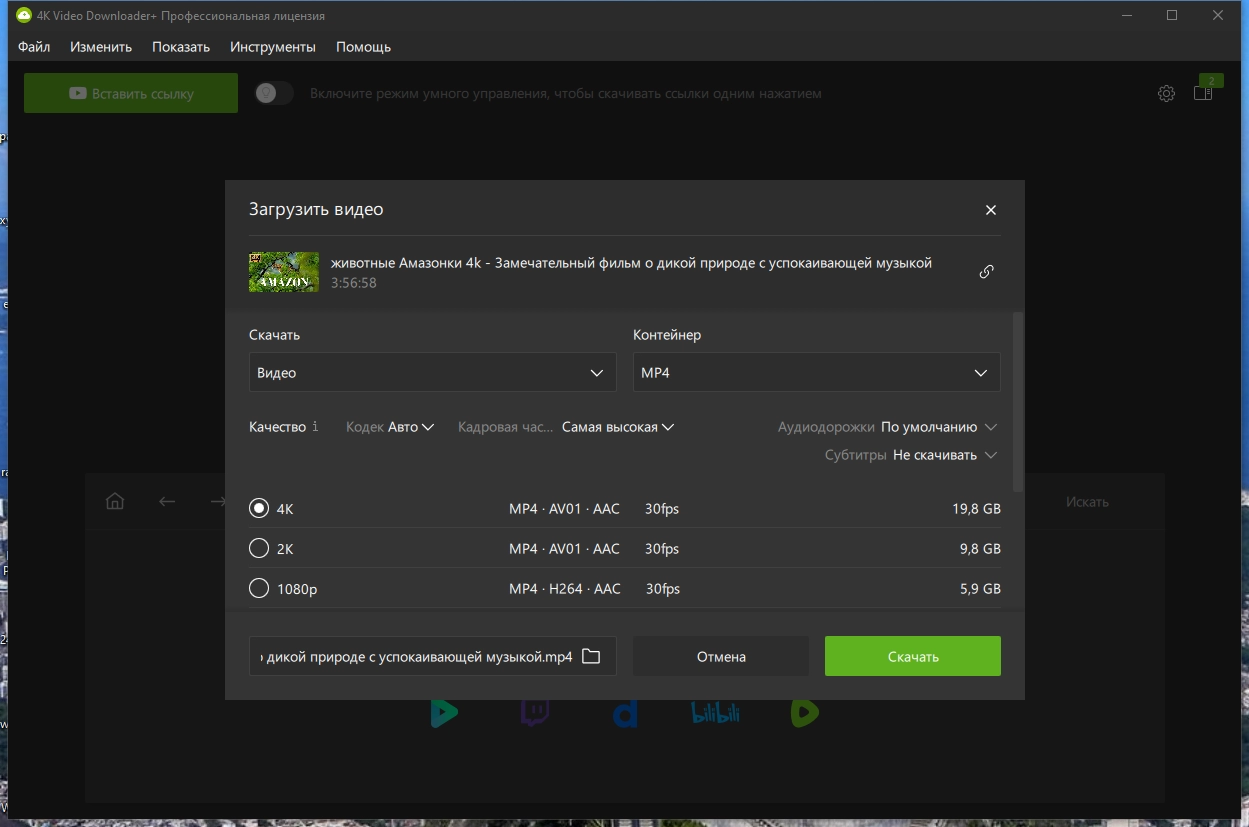This screenshot has width=1249, height=827.
Task: Expand Субтитры Не скачивать dropdown
Action: (945, 455)
